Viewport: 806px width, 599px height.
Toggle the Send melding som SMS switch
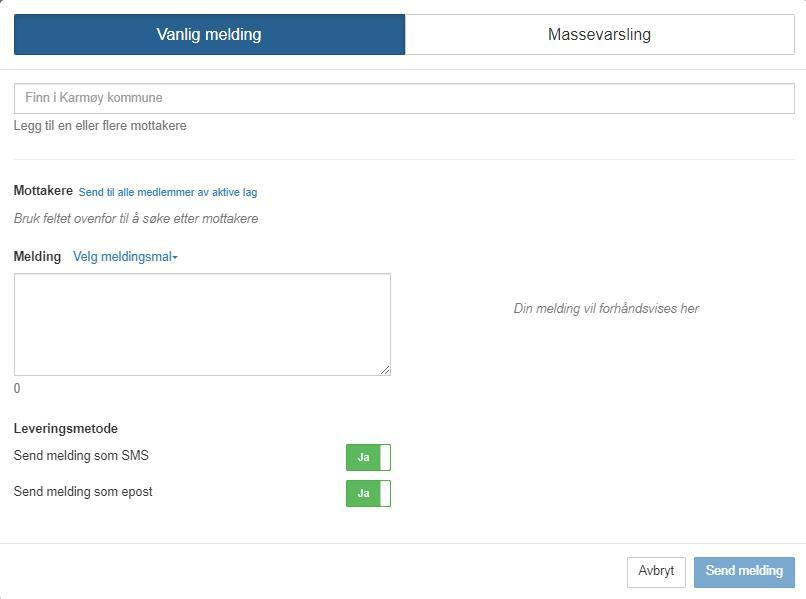[368, 457]
